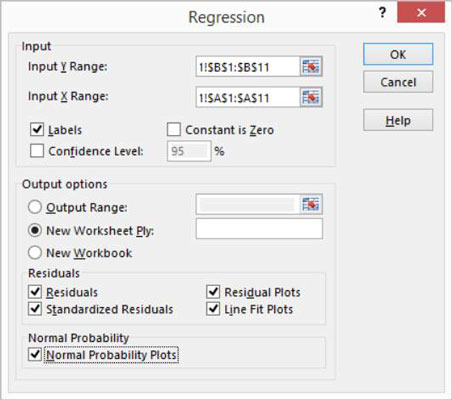Viewport: 452px width, 400px height.
Task: Click the question mark help icon in title bar
Action: tap(382, 13)
